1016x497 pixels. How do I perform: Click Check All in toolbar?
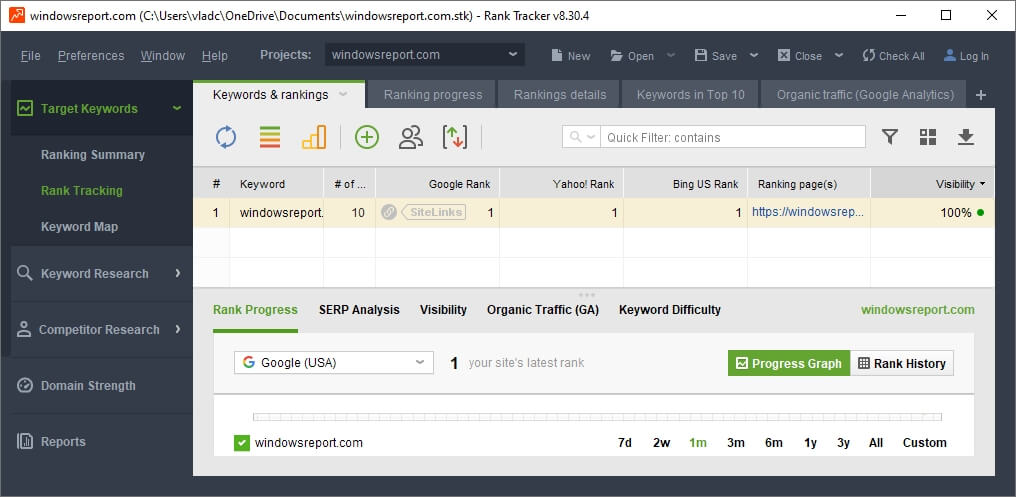[894, 56]
